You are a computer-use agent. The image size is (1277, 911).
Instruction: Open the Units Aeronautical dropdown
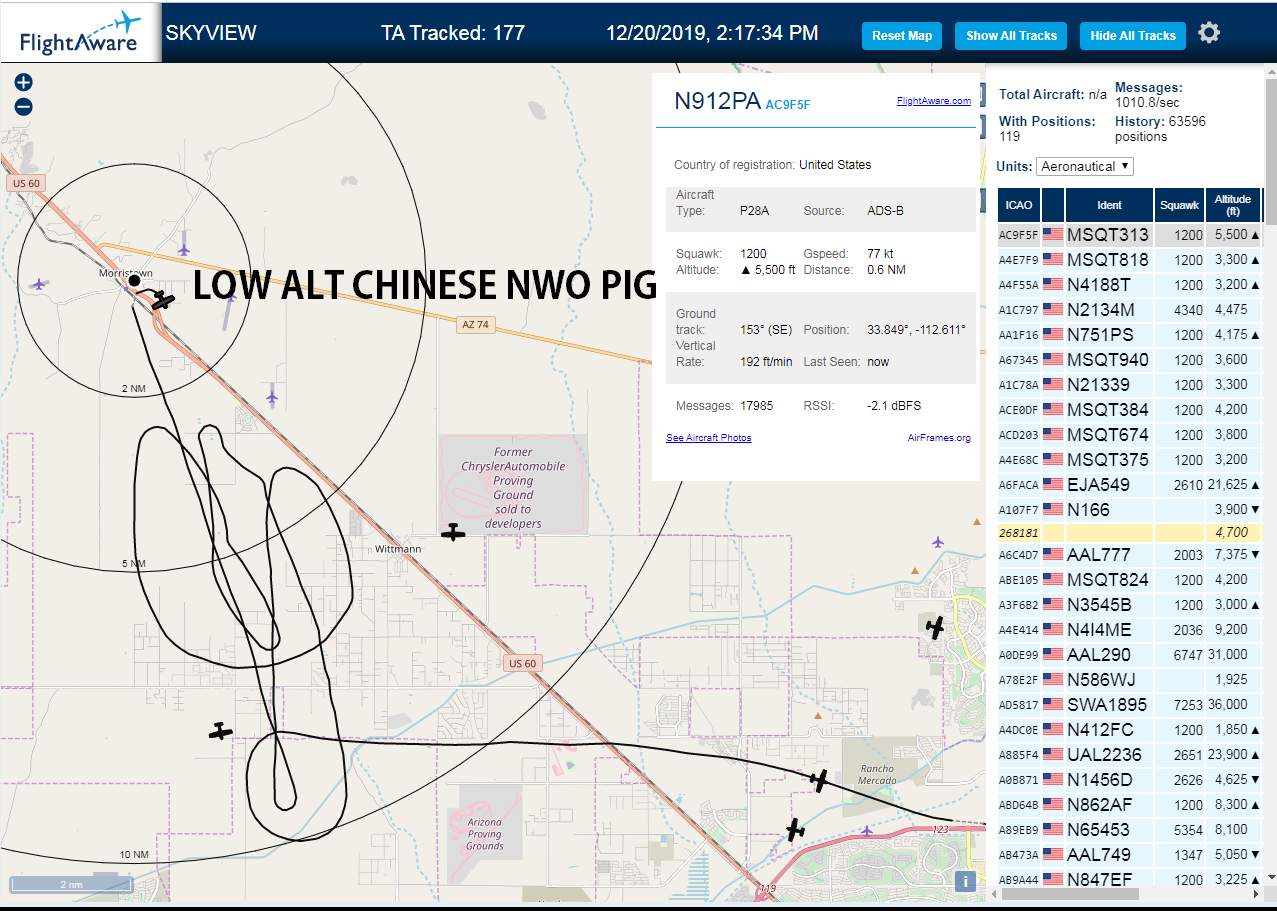1085,166
